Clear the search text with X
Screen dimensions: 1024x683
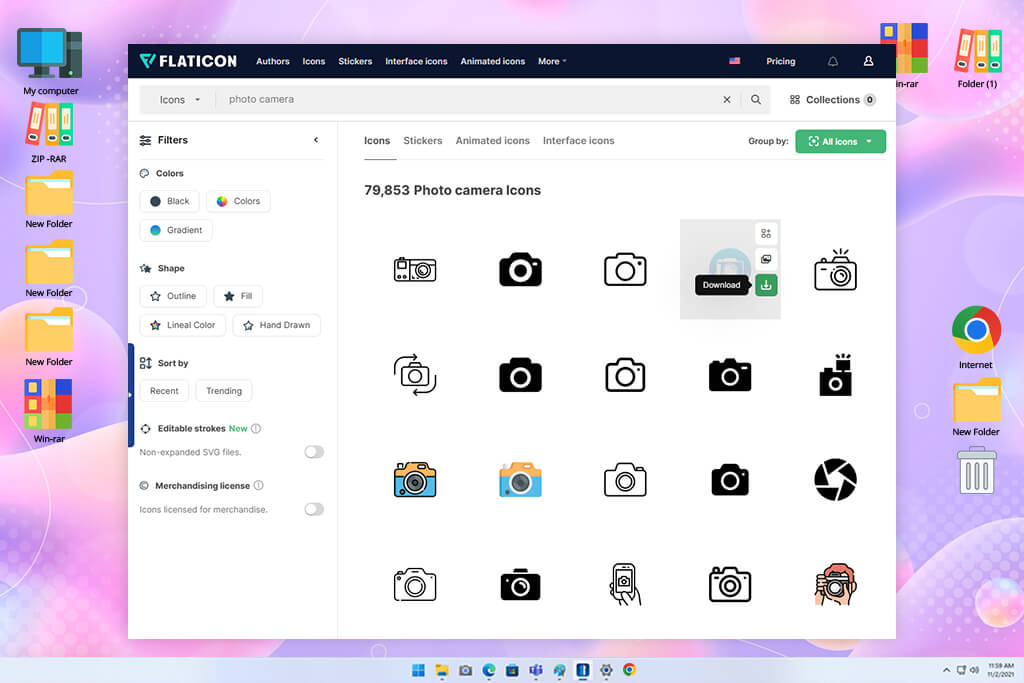[x=727, y=100]
